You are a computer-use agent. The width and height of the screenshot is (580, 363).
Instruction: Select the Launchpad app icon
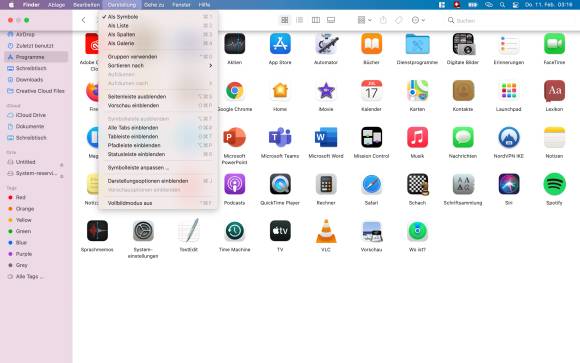[509, 91]
